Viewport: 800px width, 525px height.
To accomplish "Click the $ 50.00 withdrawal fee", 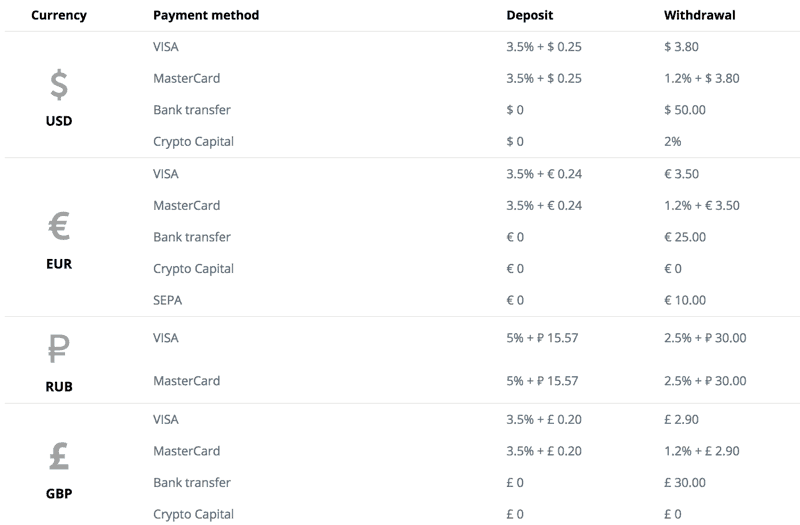I will [x=685, y=110].
